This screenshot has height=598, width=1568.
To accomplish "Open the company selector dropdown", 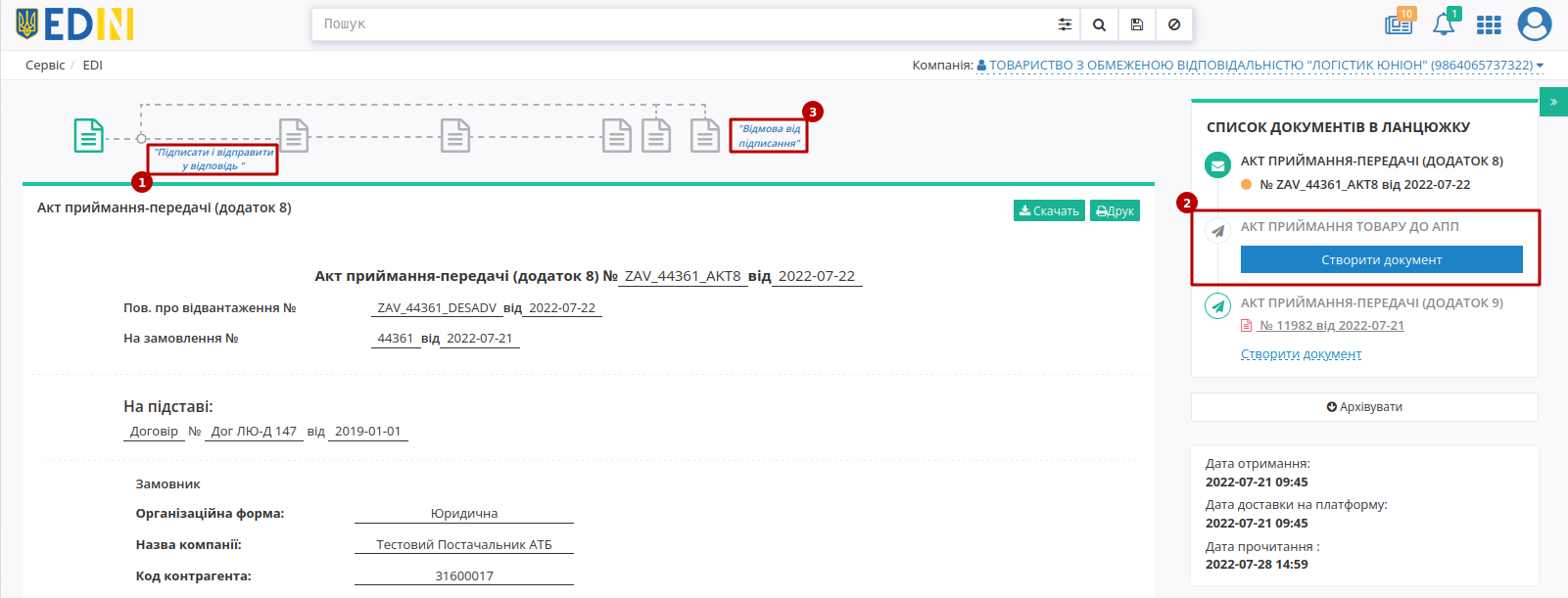I will 1259,66.
